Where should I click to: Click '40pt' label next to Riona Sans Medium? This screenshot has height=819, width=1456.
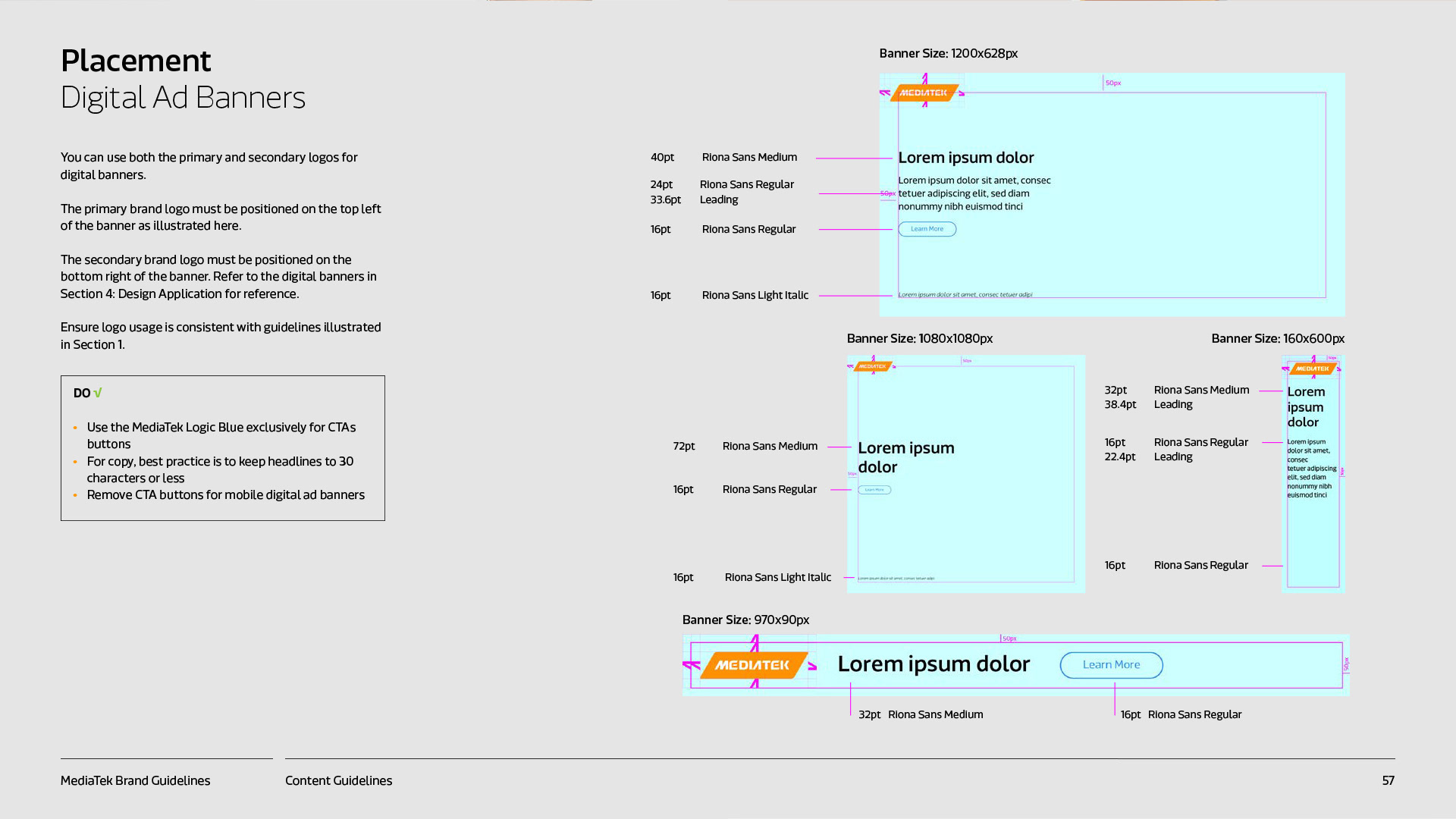(662, 157)
